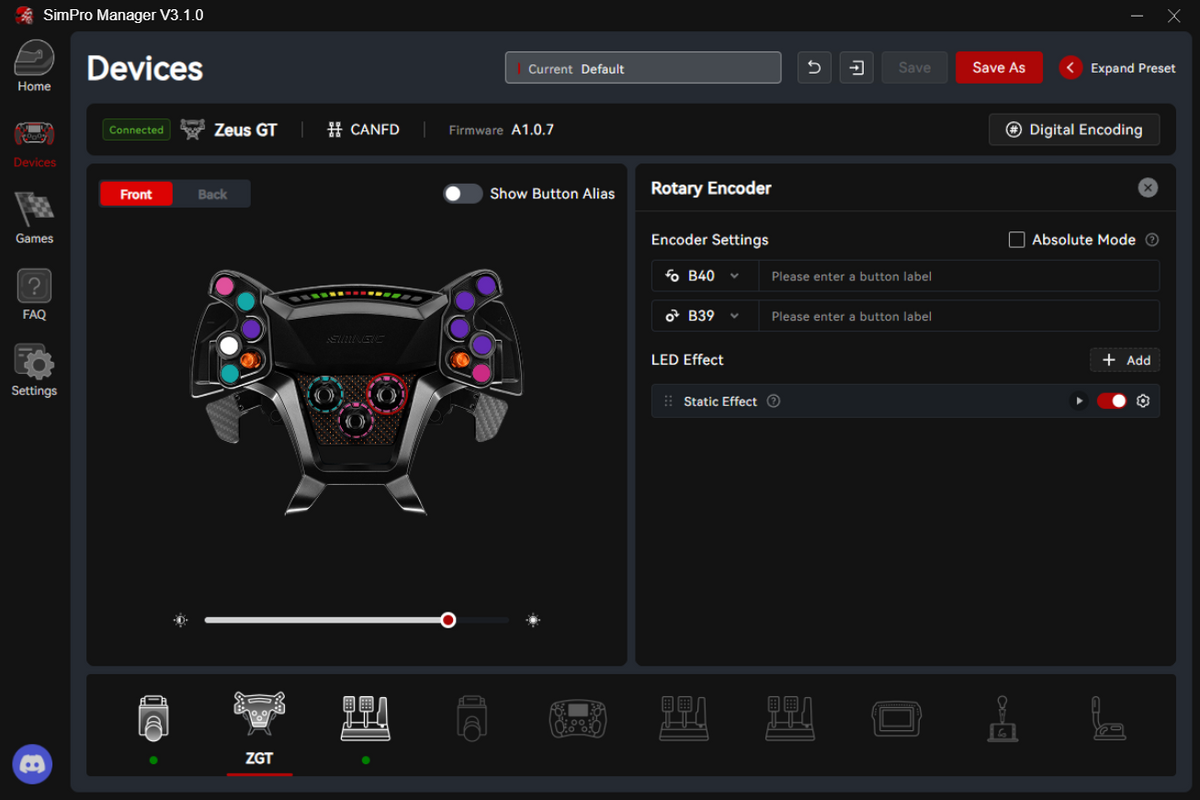Click the LED brightness slider handle
This screenshot has width=1200, height=800.
(448, 620)
